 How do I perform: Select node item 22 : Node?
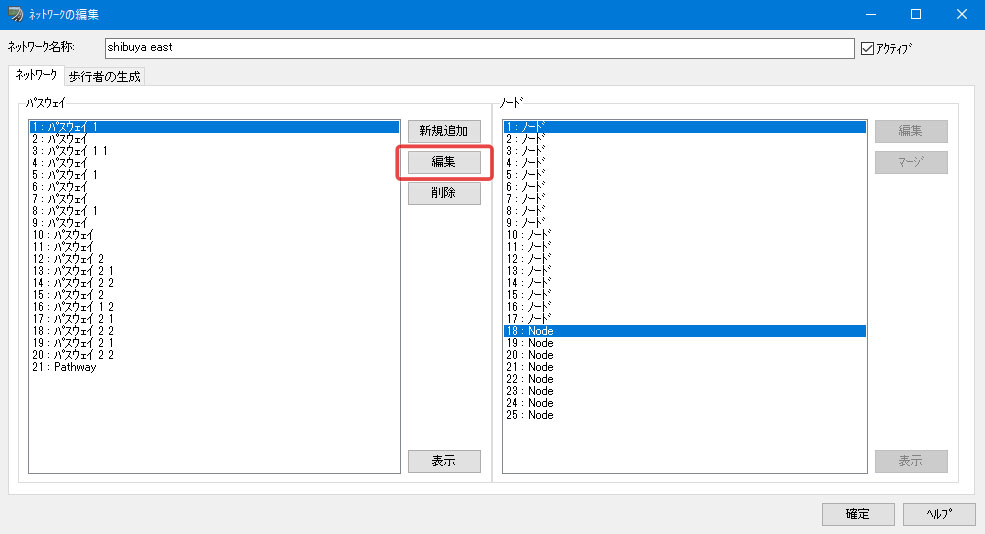click(685, 379)
